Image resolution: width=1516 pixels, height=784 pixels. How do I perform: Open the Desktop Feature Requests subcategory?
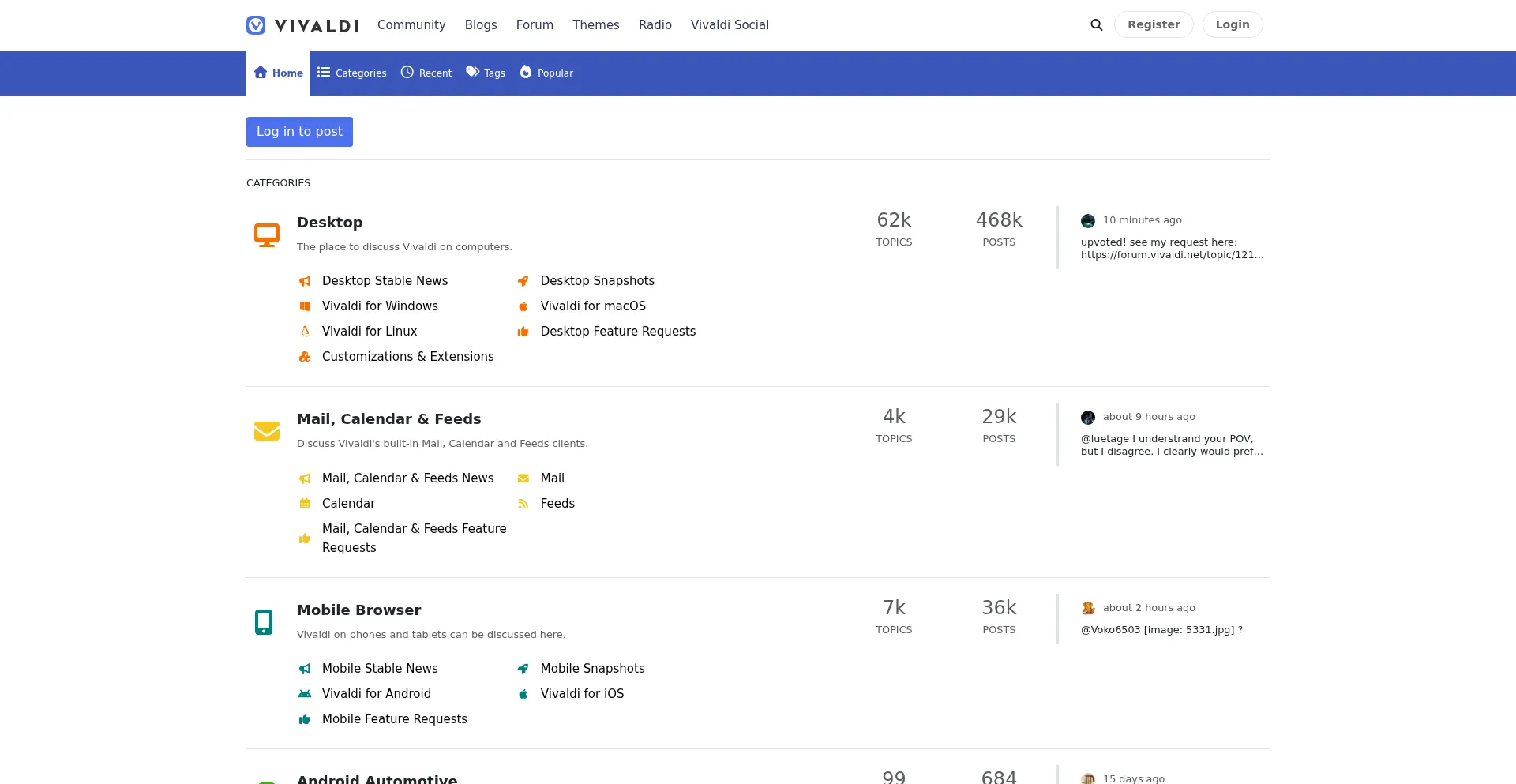pyautogui.click(x=618, y=332)
